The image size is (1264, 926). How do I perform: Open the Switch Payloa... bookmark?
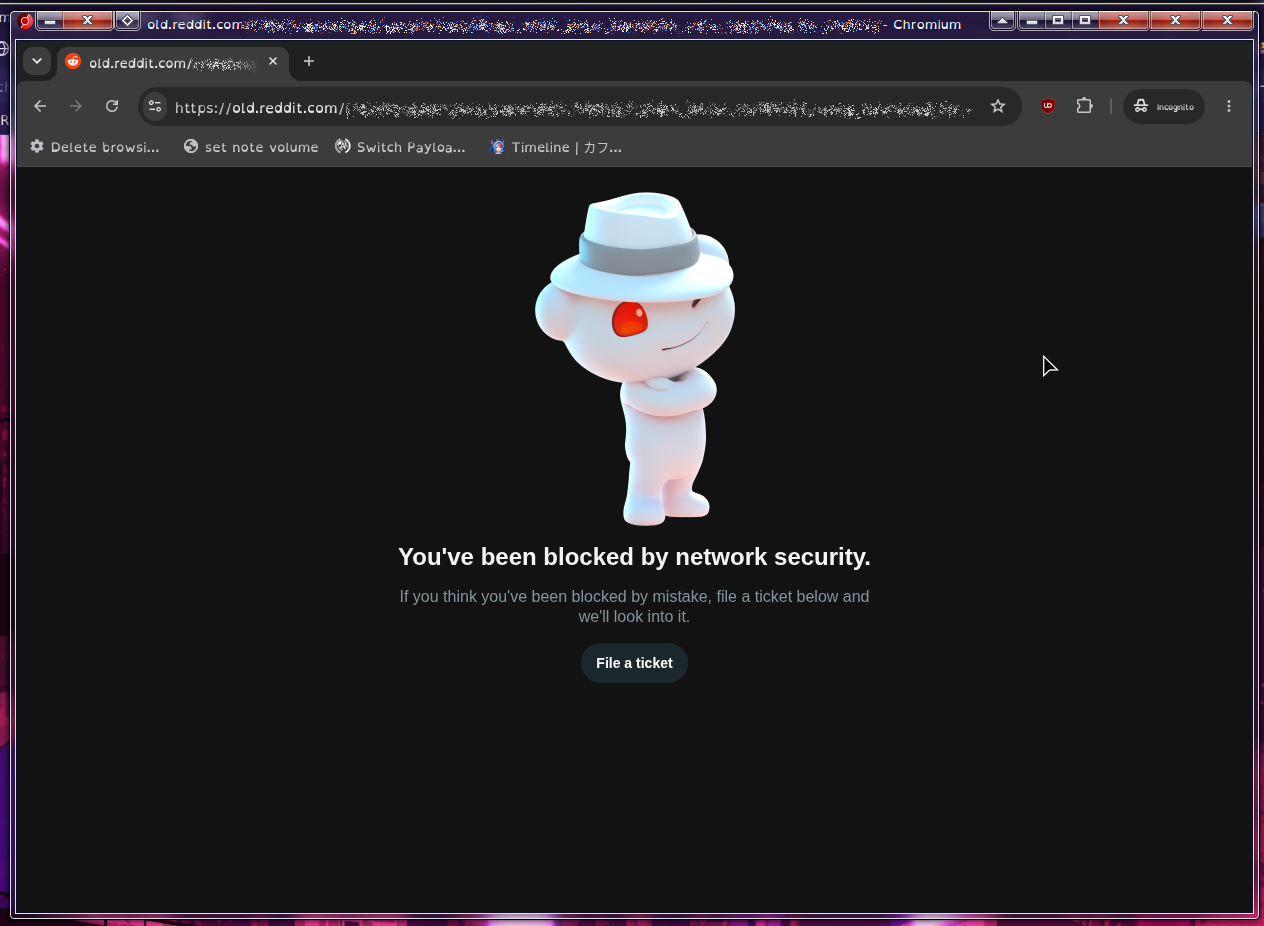(400, 147)
